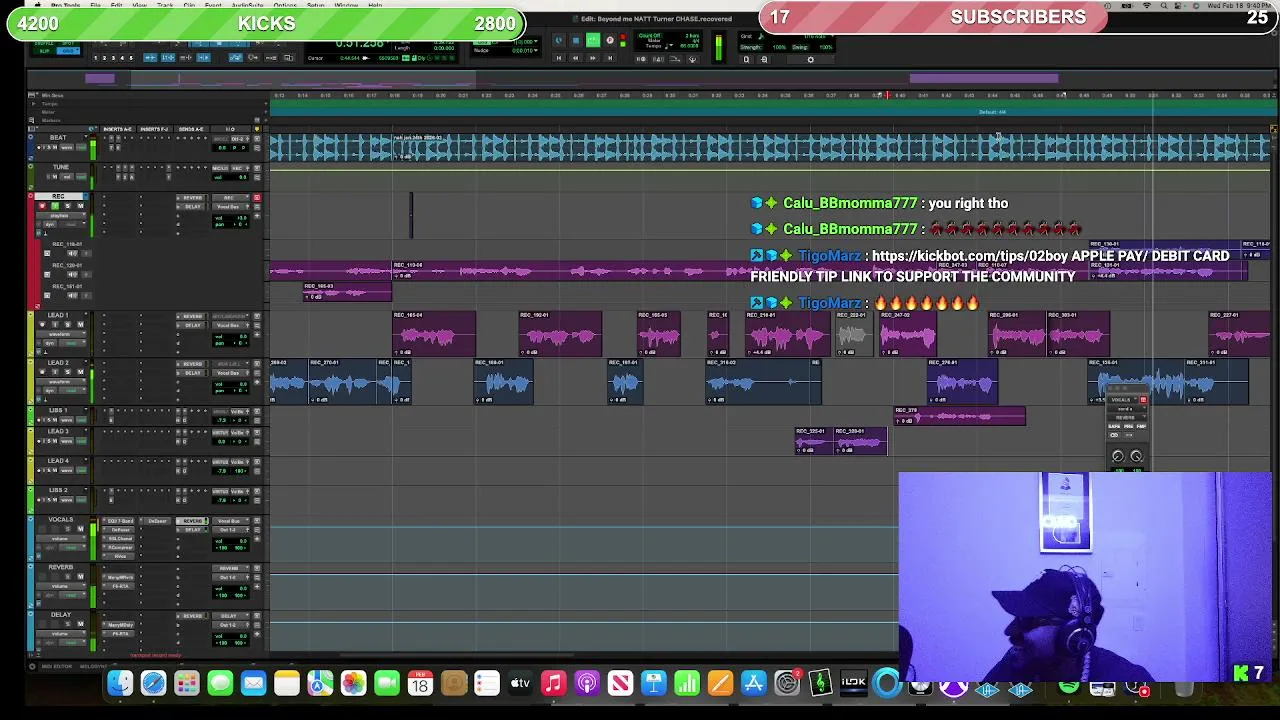This screenshot has height=720, width=1280.
Task: Open Safari from the Dock
Action: (x=153, y=684)
